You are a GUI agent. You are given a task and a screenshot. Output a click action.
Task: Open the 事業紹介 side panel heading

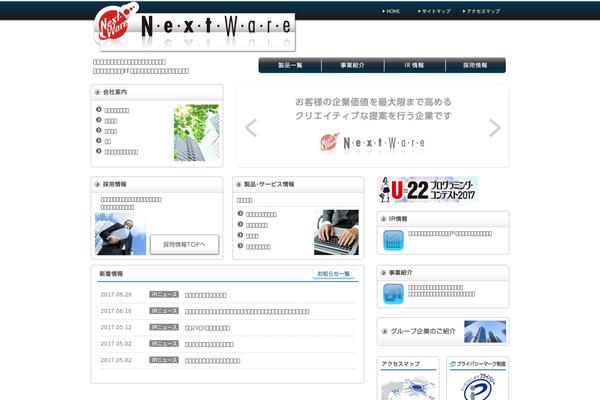tap(401, 273)
